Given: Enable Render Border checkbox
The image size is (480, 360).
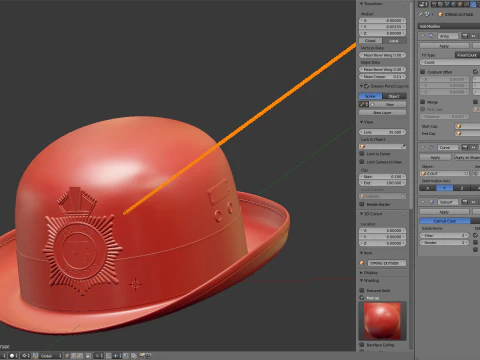Looking at the screenshot, I should (362, 204).
